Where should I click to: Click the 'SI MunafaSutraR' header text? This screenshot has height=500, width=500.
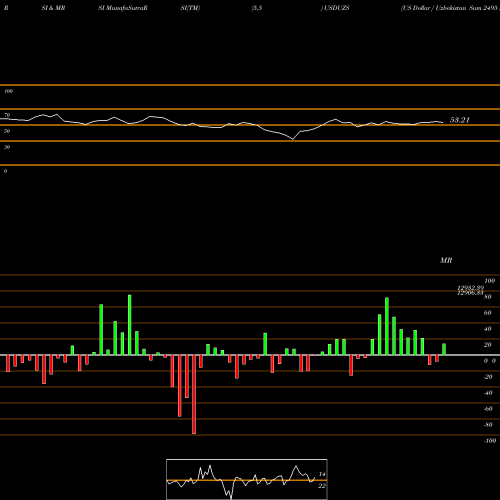[x=123, y=8]
